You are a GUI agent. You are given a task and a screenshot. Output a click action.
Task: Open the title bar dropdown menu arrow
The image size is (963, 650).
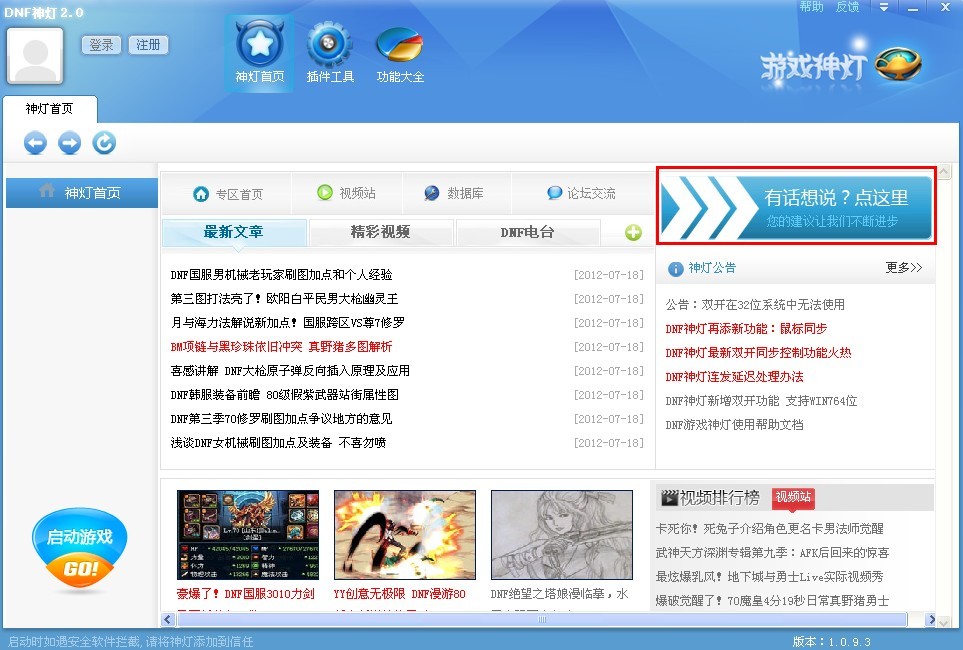click(x=883, y=8)
